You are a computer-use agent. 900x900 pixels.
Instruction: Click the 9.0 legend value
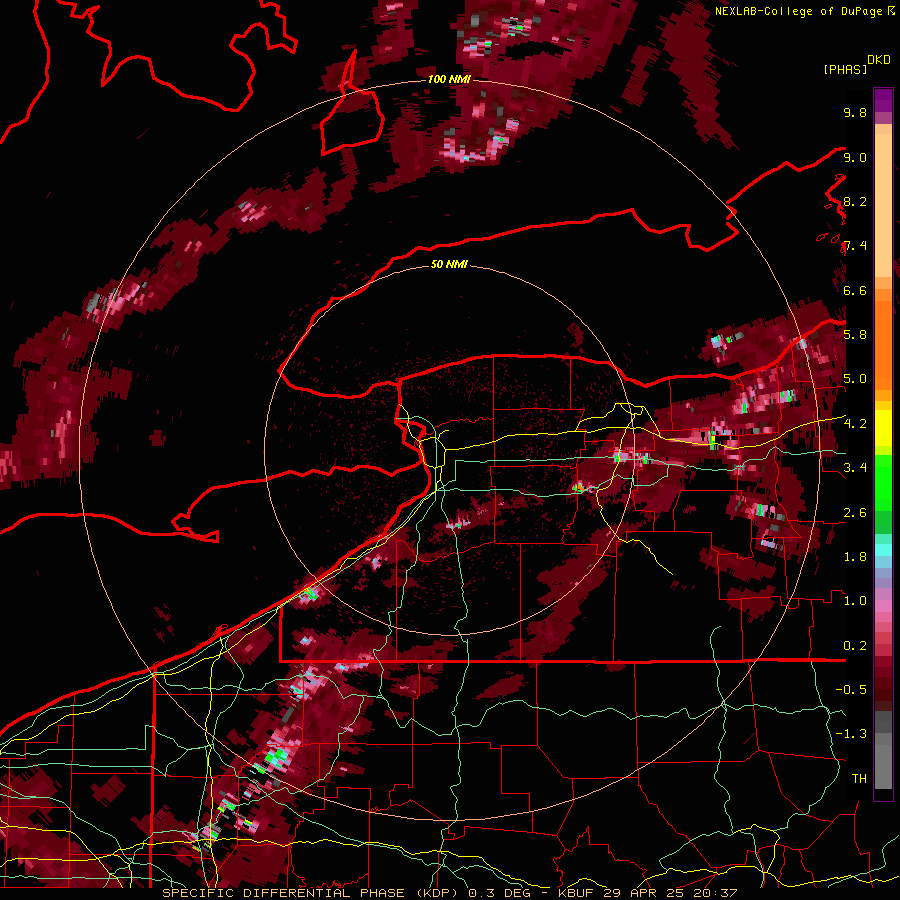(x=855, y=157)
